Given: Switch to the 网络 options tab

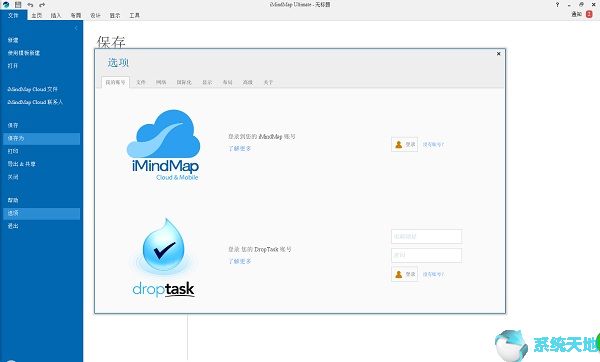Looking at the screenshot, I should [161, 82].
